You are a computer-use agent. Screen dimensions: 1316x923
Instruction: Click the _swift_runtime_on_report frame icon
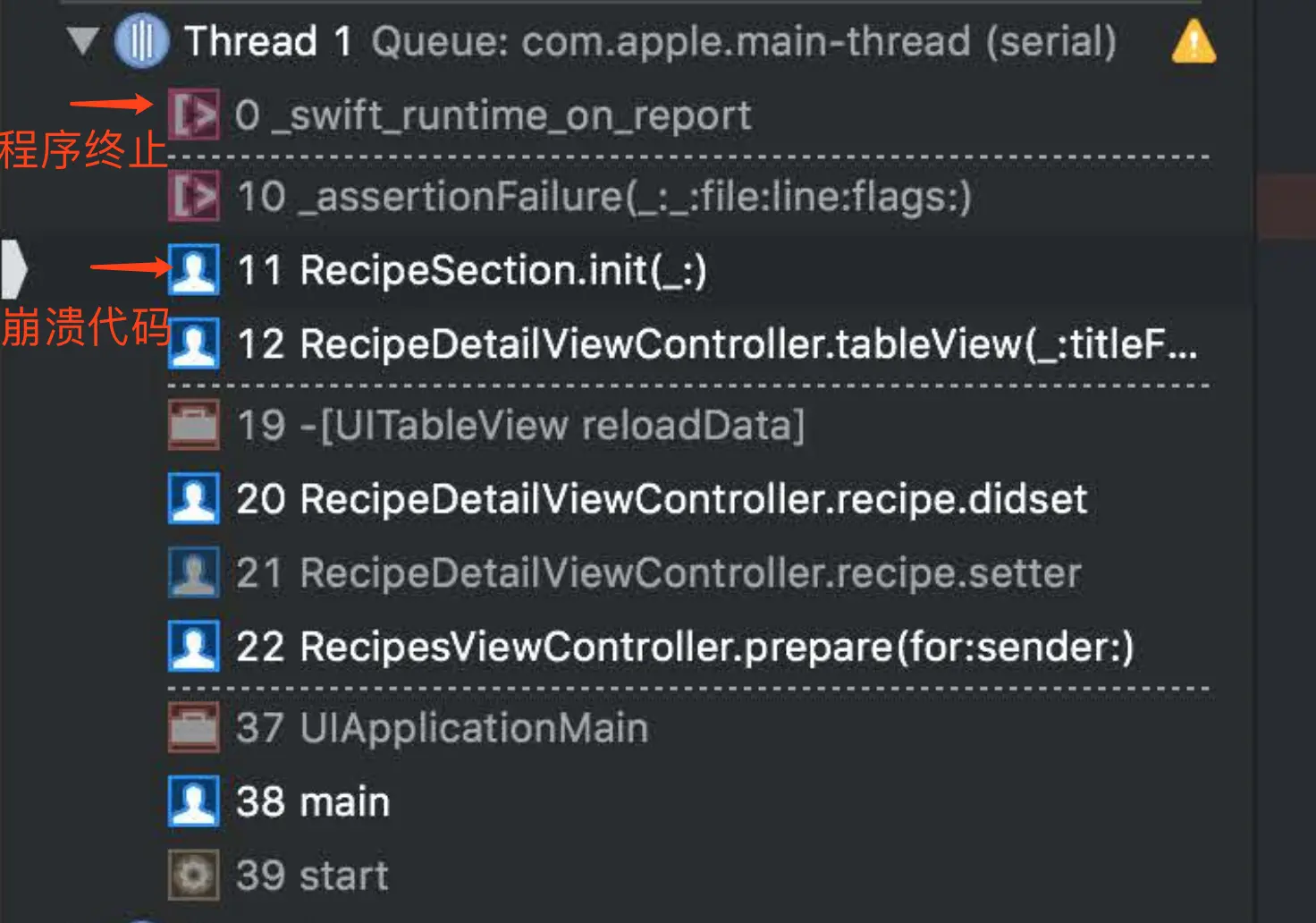[x=194, y=115]
